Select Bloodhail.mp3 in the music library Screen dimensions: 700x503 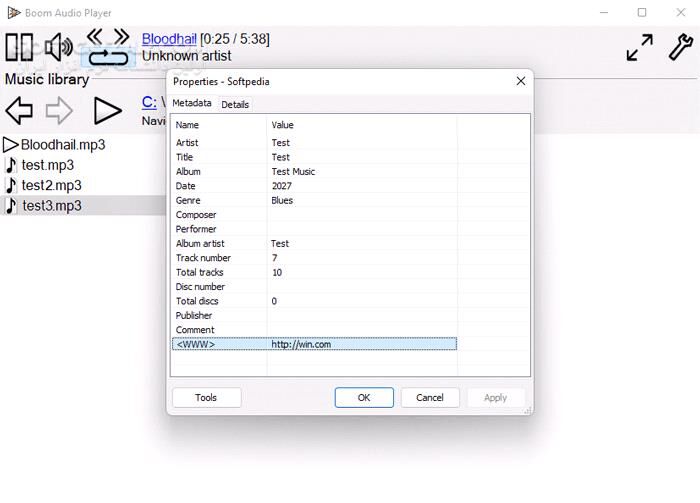tap(62, 144)
